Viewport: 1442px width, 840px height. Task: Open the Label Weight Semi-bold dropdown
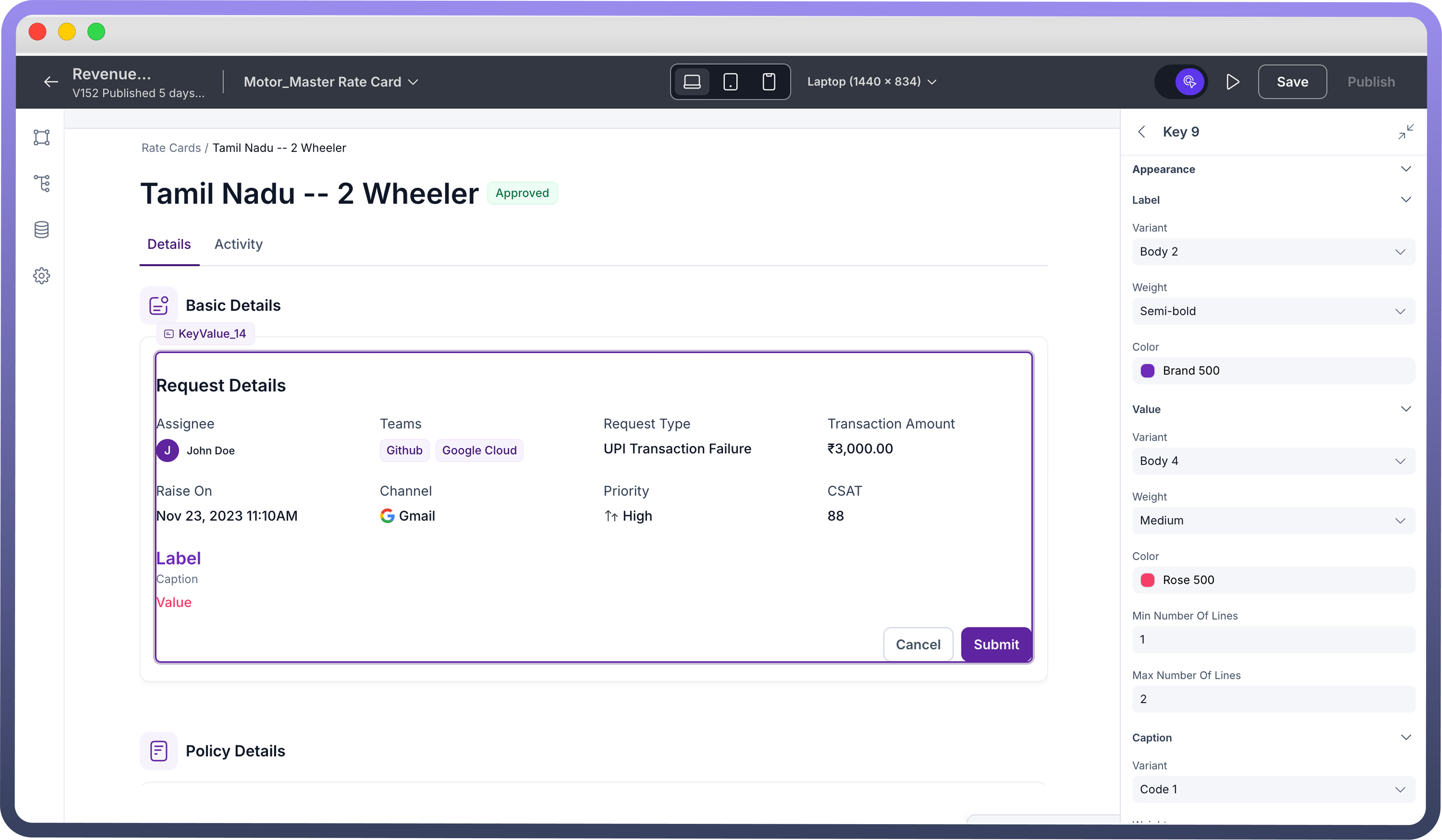tap(1273, 311)
